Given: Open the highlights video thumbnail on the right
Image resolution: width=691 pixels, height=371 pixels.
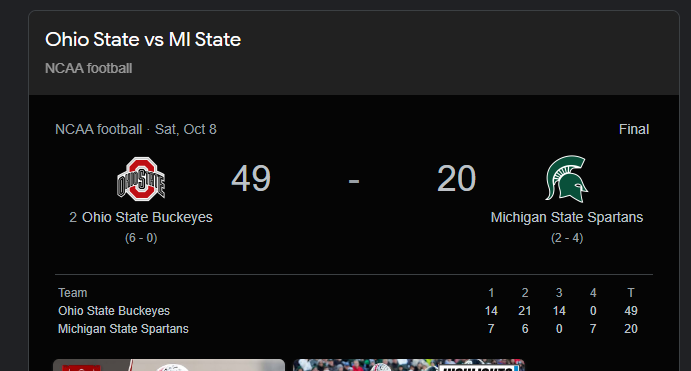Looking at the screenshot, I should coord(409,365).
